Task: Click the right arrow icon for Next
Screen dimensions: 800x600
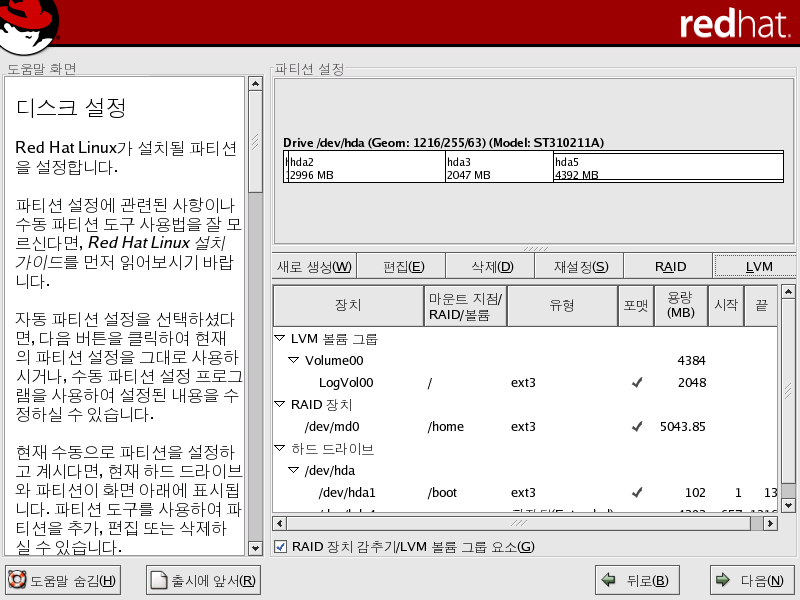Action: [721, 580]
